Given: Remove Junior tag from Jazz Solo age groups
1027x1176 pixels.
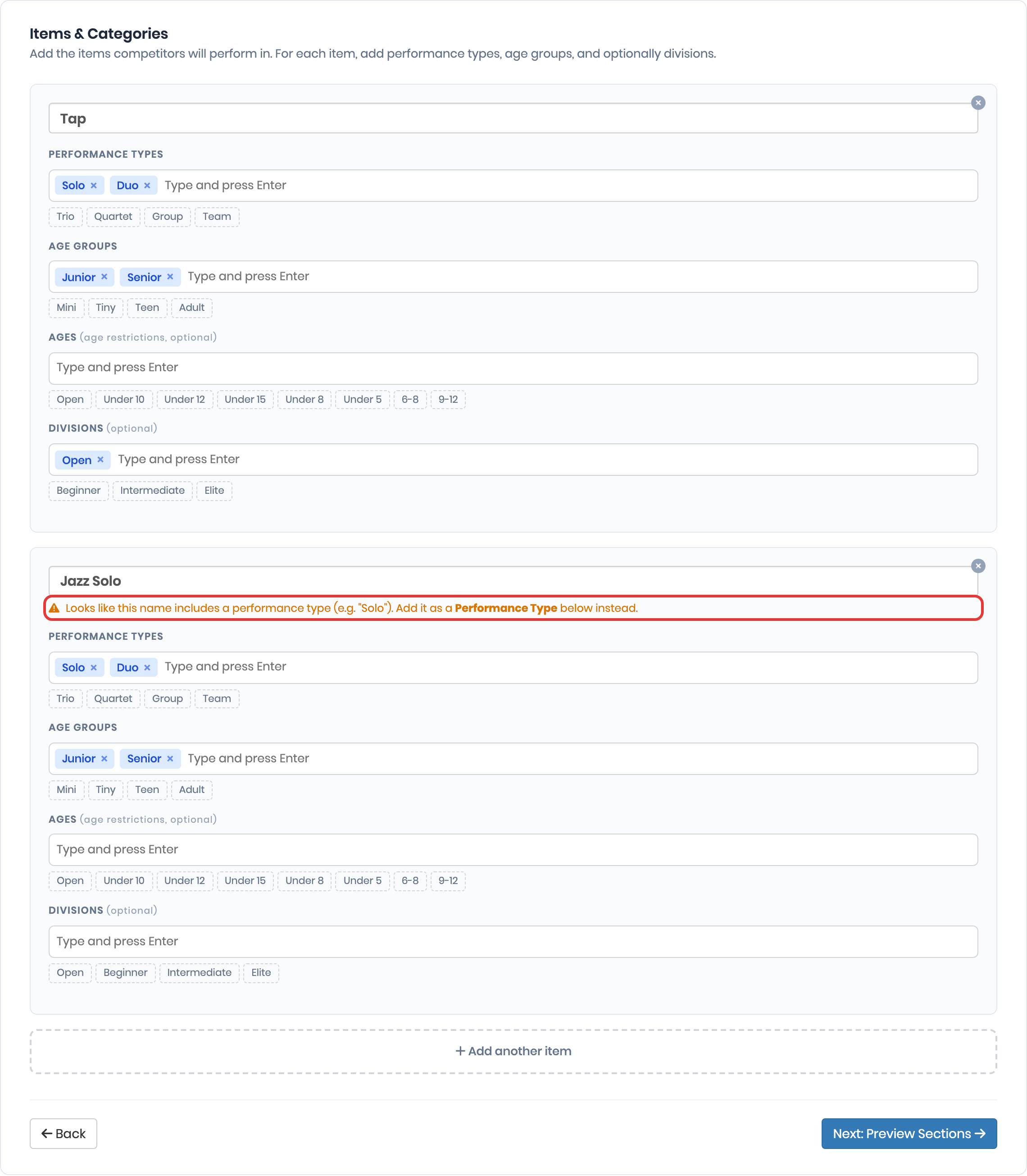Looking at the screenshot, I should (105, 759).
